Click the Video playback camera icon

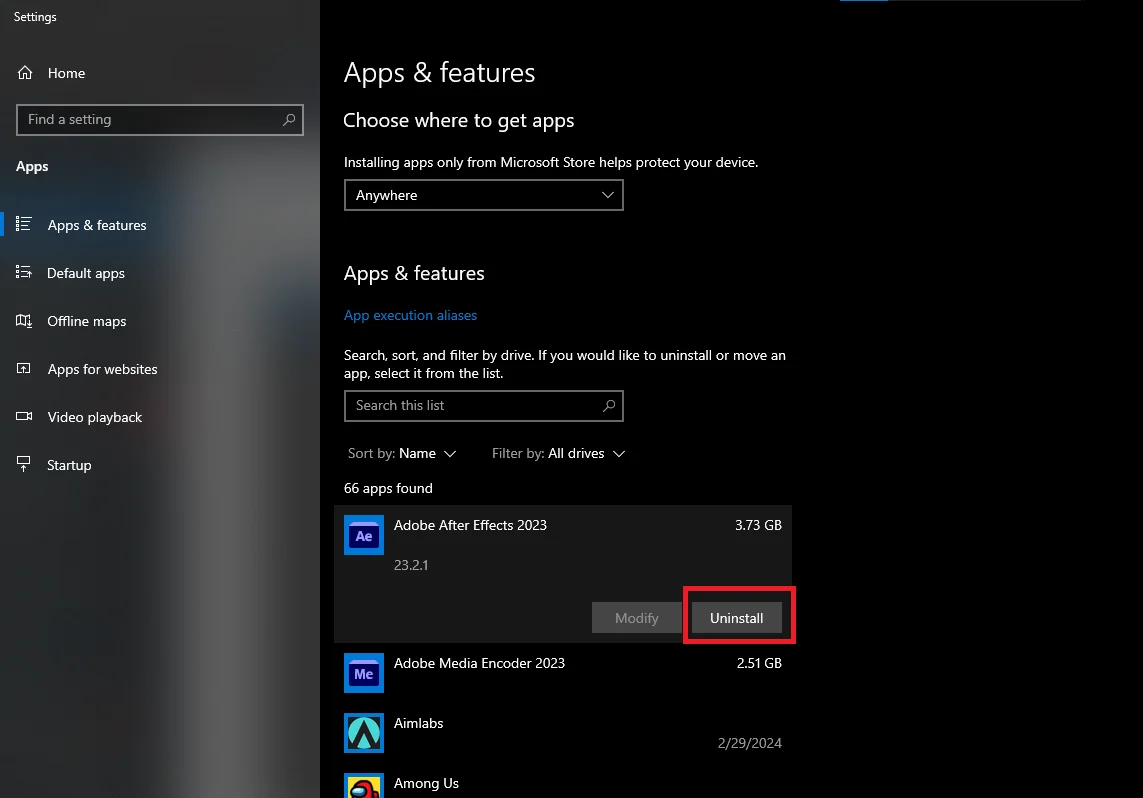click(x=24, y=416)
